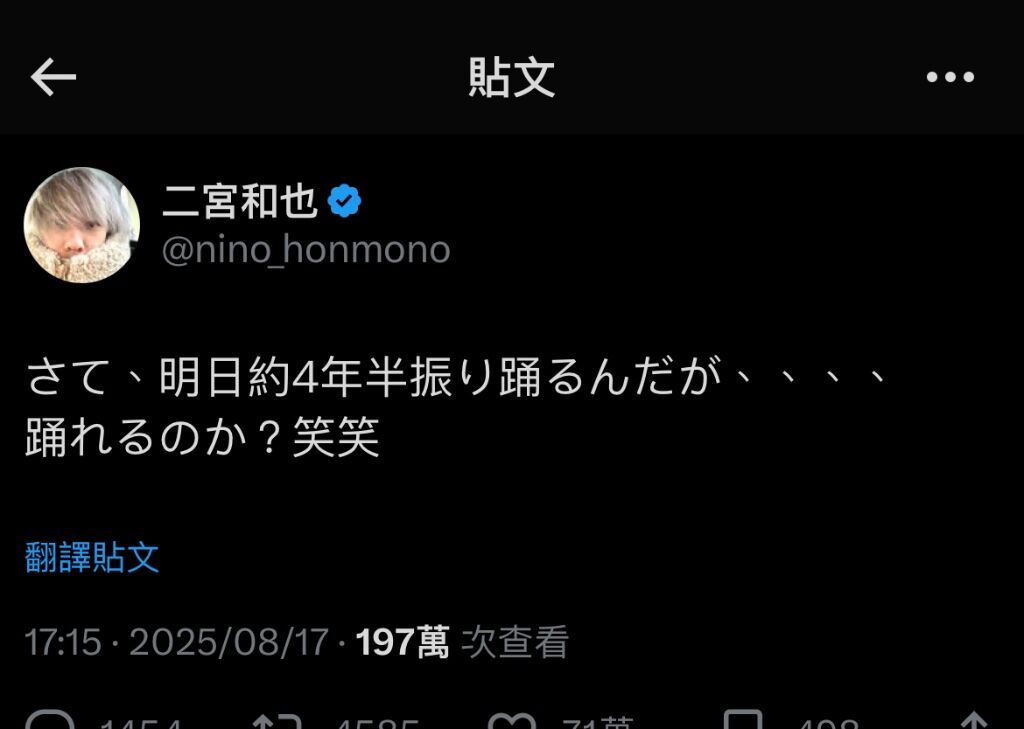Tap the like count 71萬
The image size is (1024, 729).
click(597, 722)
